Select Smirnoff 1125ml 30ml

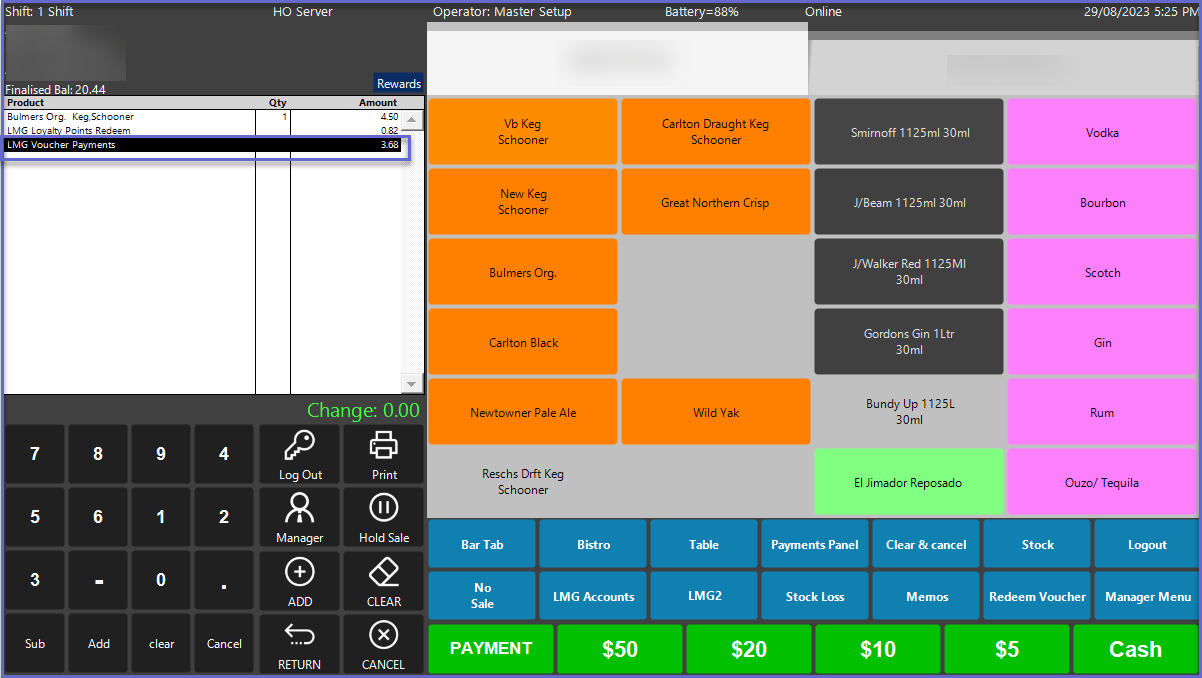click(909, 132)
